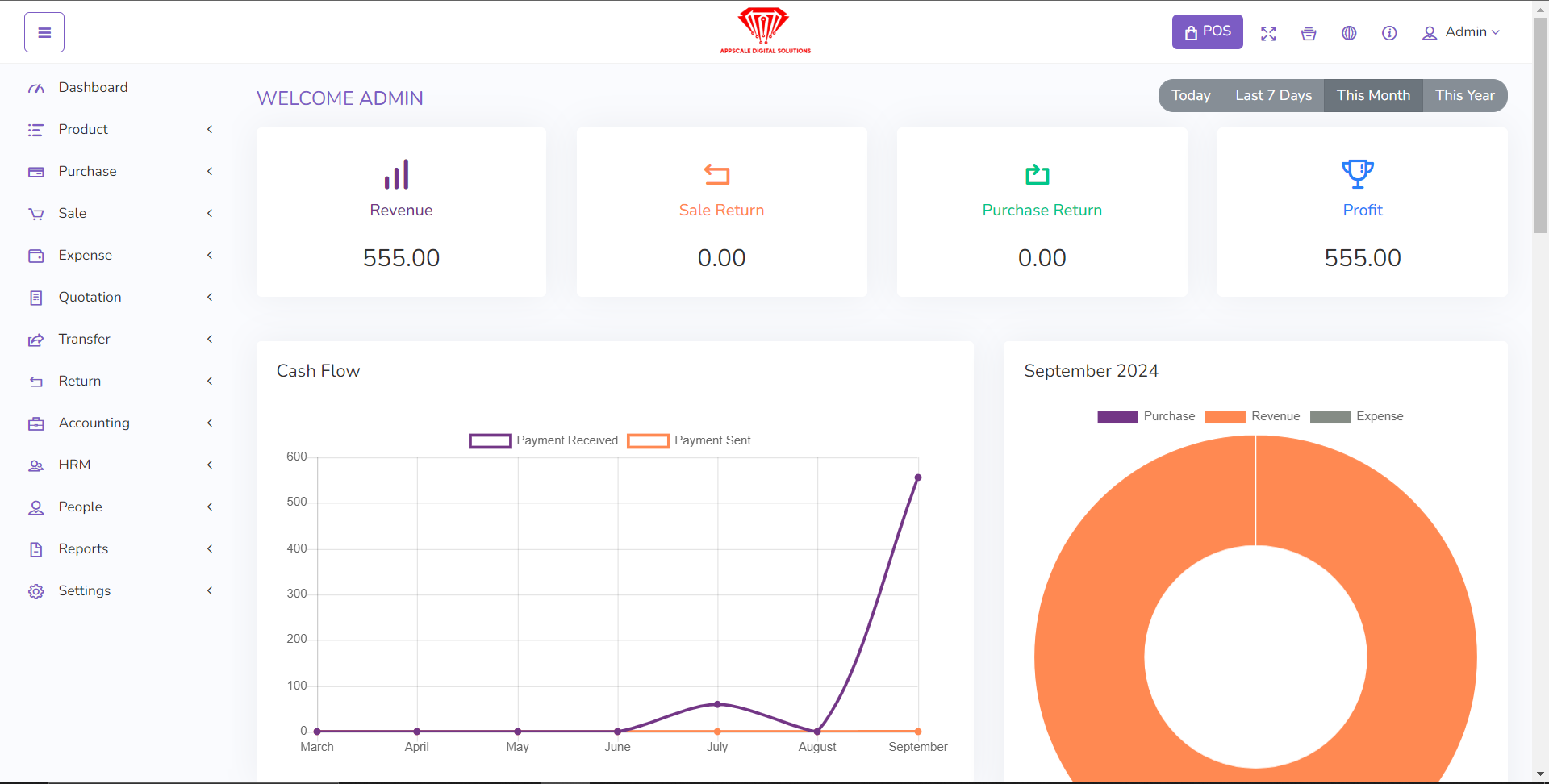This screenshot has width=1549, height=784.
Task: Enter fullscreen mode icon
Action: [1268, 33]
